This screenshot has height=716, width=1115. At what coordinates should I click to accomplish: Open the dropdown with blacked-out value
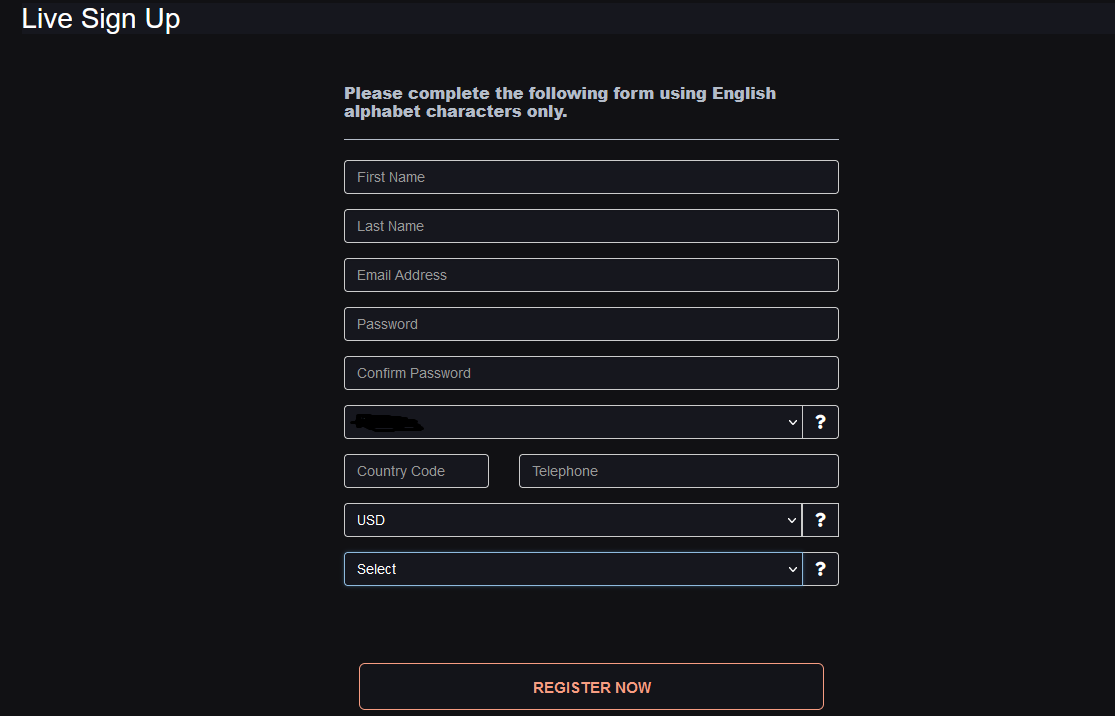point(573,422)
